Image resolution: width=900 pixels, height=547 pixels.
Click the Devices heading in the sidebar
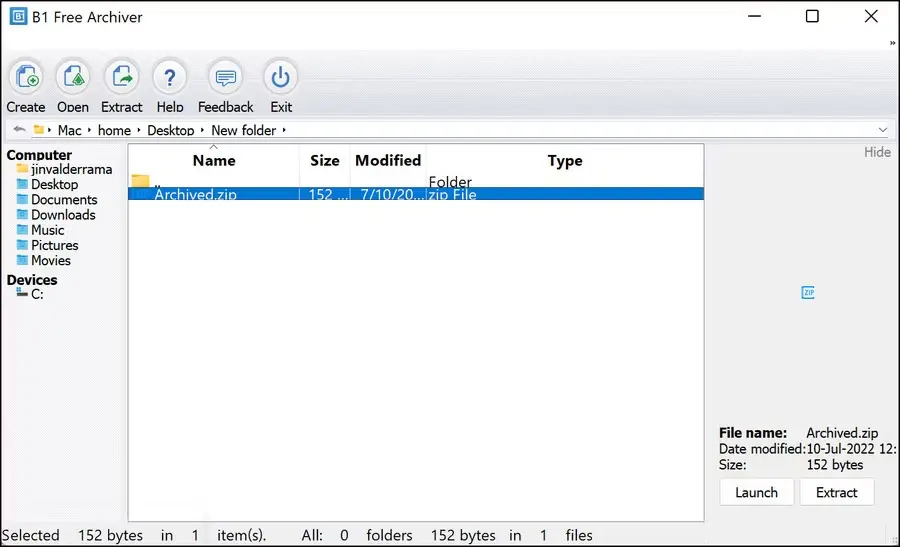(x=32, y=280)
